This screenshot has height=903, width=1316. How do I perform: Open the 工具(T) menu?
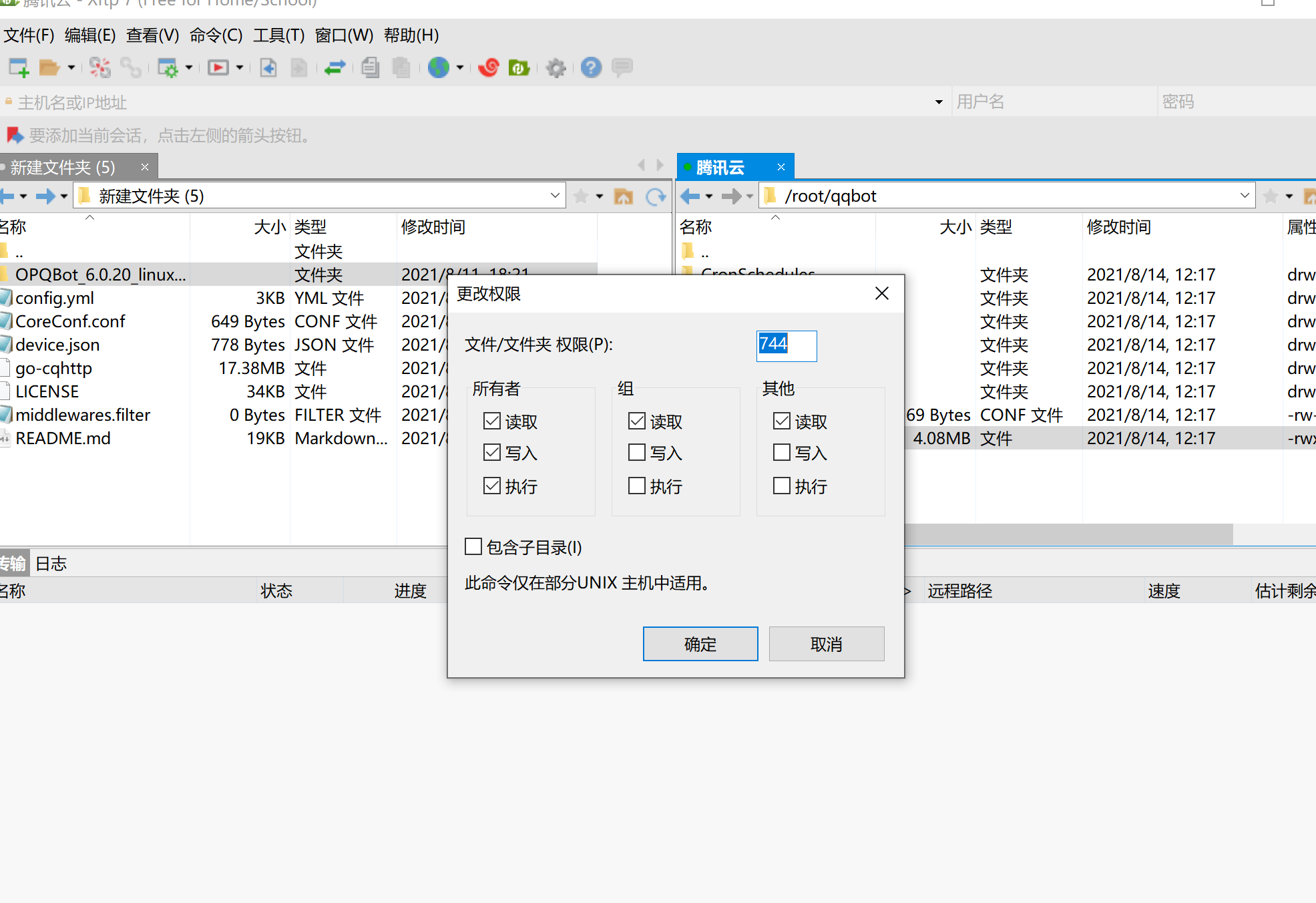(x=278, y=35)
